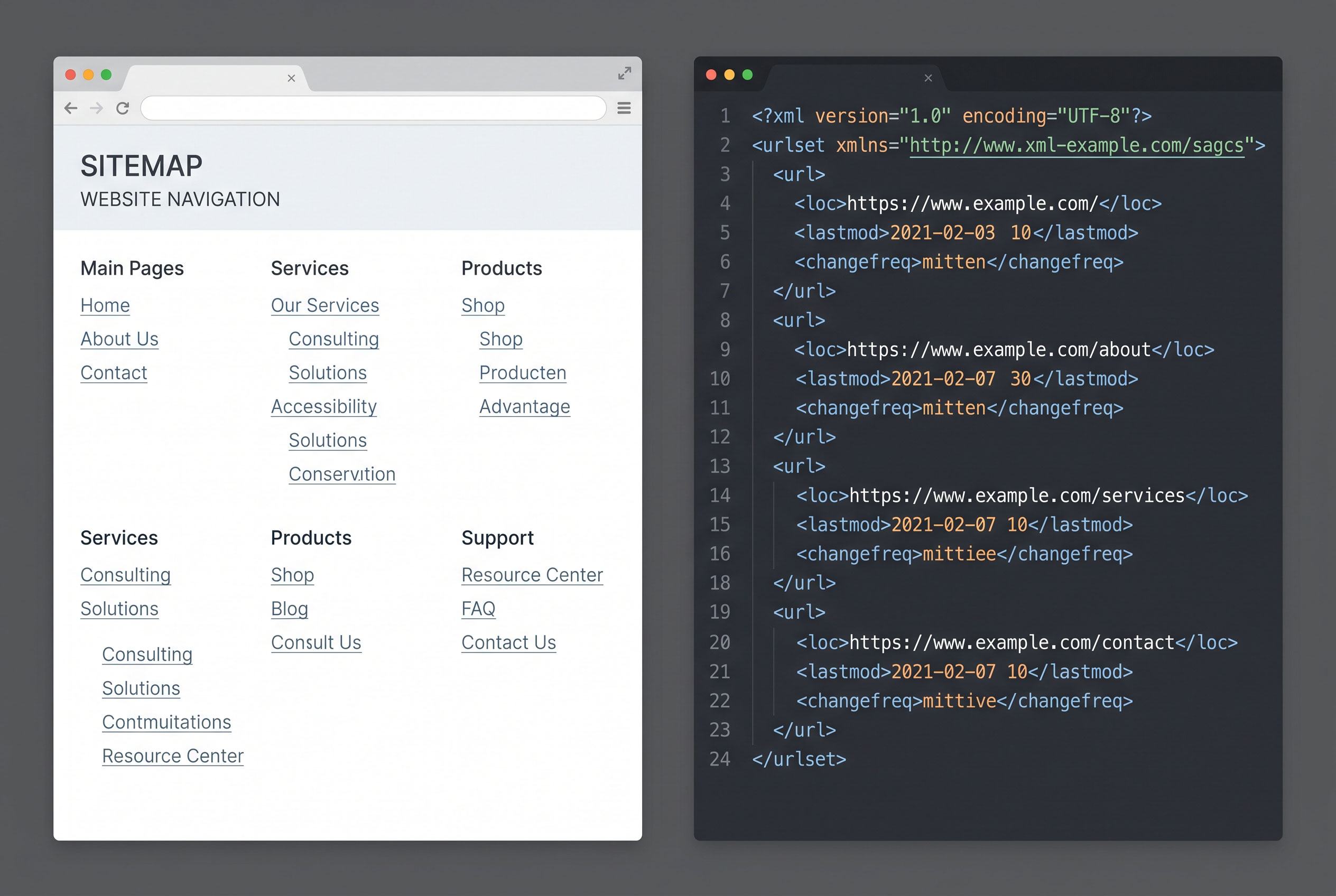Click the xml version declaration line
This screenshot has width=1336, height=896.
tap(951, 116)
